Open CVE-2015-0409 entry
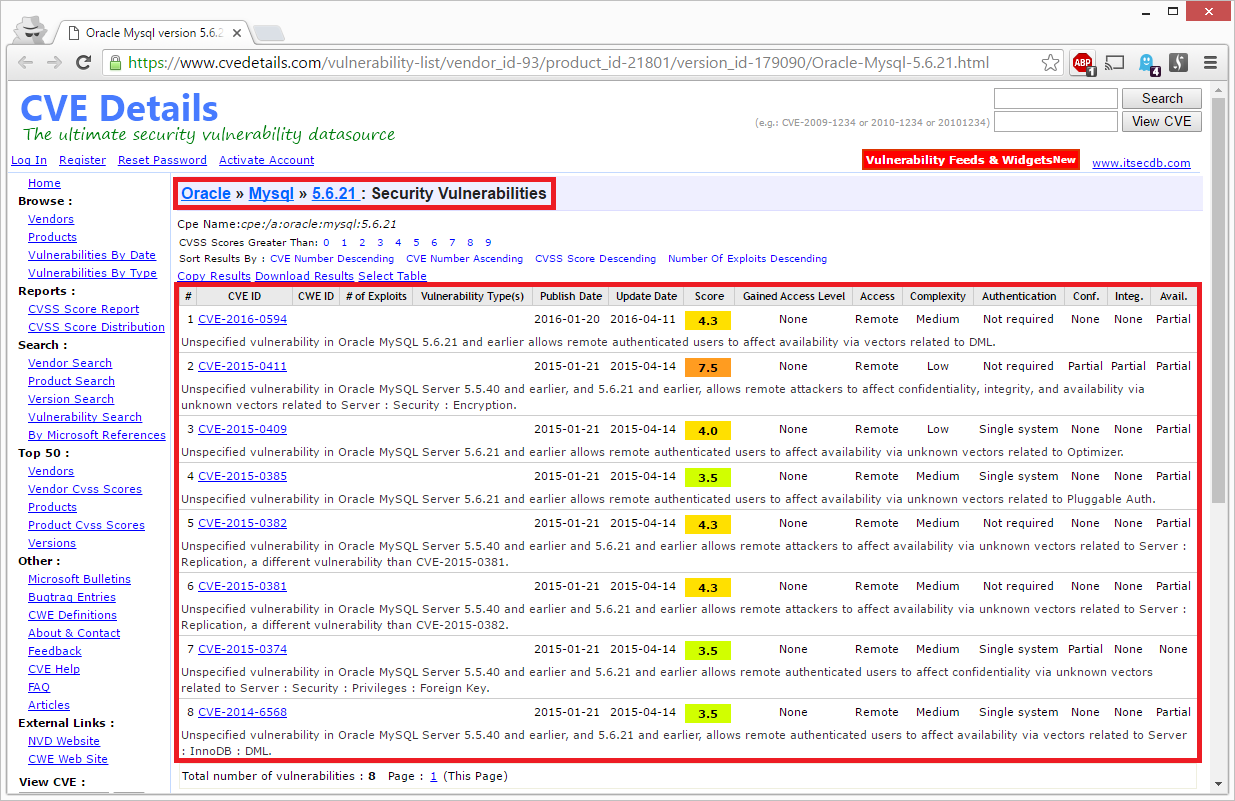The height and width of the screenshot is (801, 1235). [242, 429]
